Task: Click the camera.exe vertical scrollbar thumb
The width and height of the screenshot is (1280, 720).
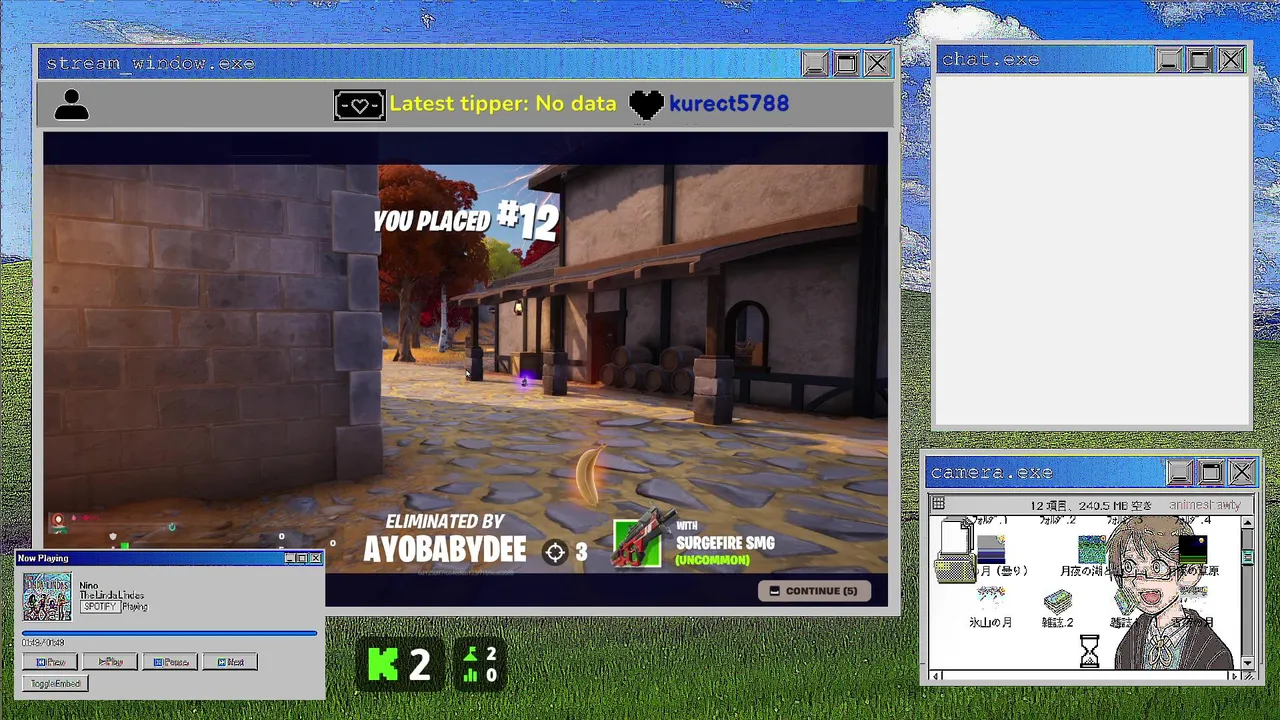Action: point(1247,557)
